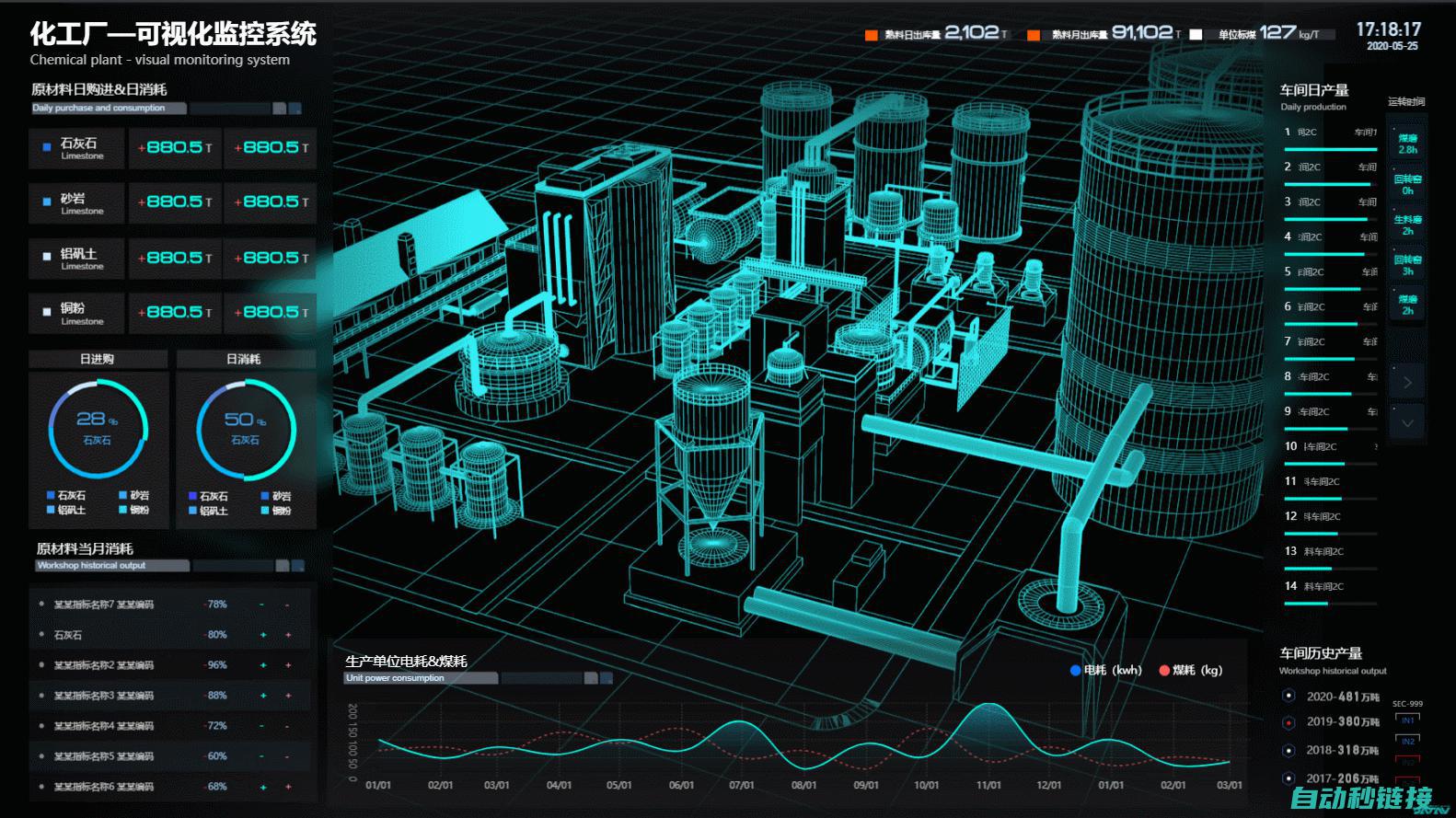Click the cyan plus icon in 石灰石 -80% row
This screenshot has width=1456, height=818.
pyautogui.click(x=263, y=635)
